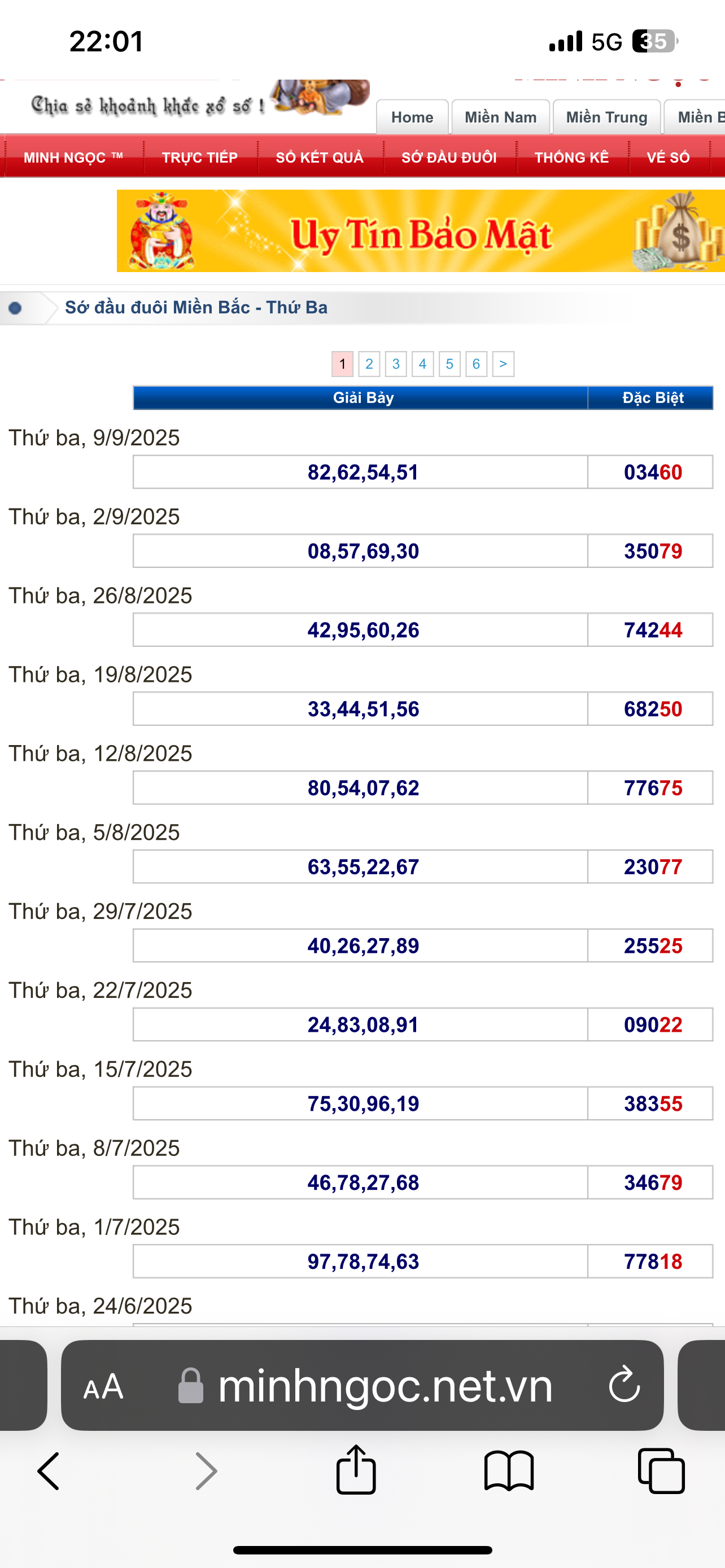Reload the page with refresh icon
The width and height of the screenshot is (725, 1568).
[624, 1385]
